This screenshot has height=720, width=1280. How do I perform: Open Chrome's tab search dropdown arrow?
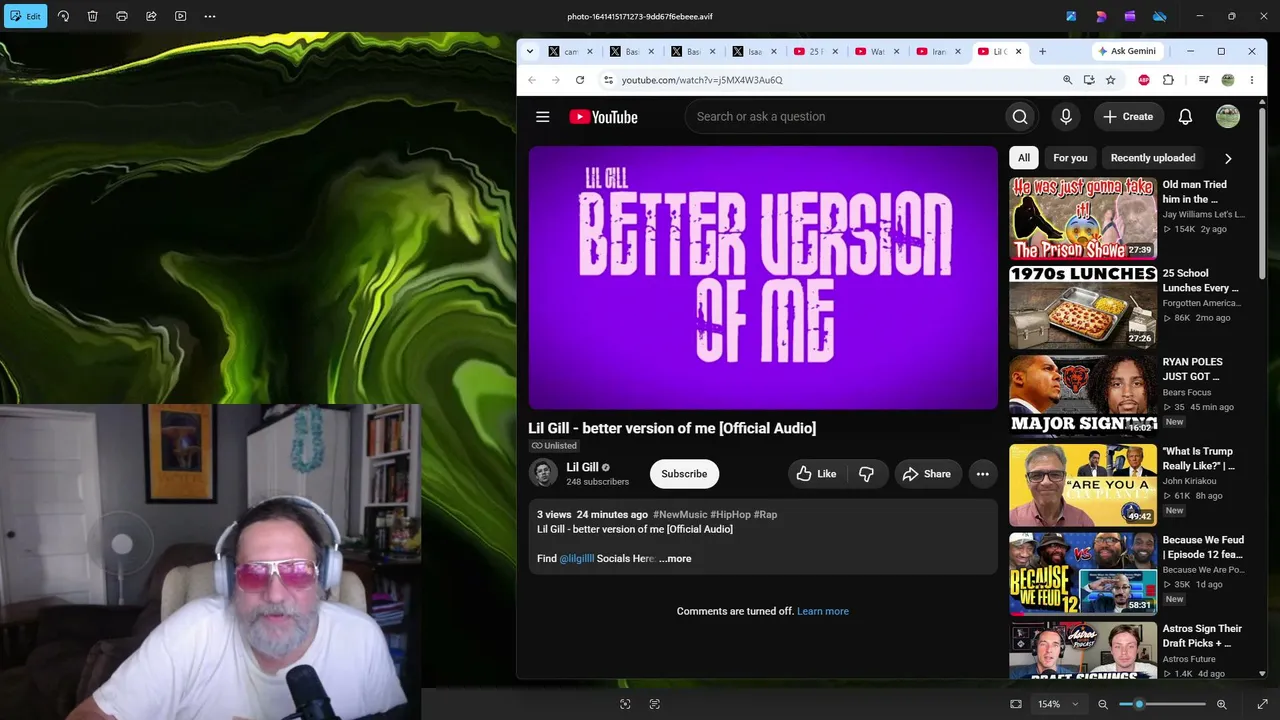[x=530, y=51]
